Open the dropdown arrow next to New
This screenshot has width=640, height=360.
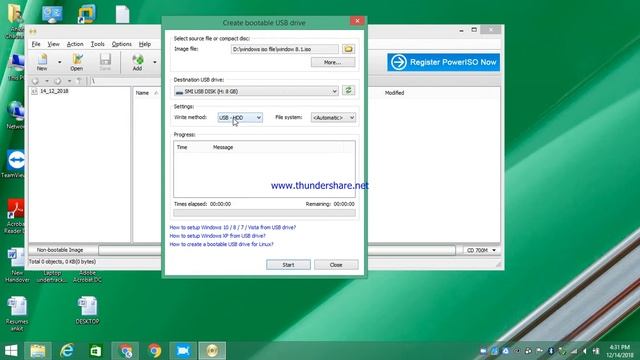click(x=60, y=62)
